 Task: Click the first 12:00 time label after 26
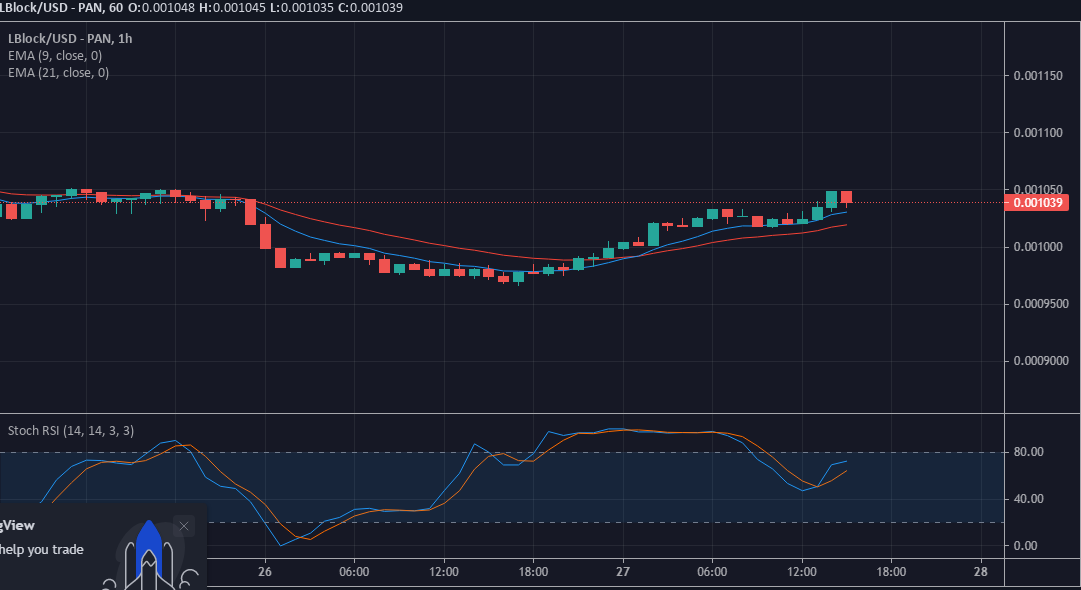tap(443, 571)
